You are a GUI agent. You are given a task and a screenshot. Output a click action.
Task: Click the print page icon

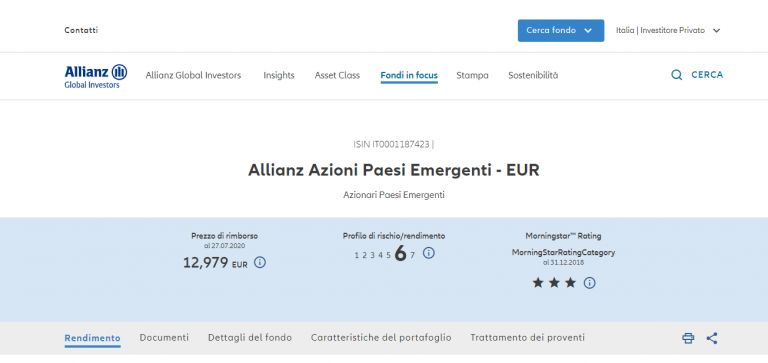(x=688, y=338)
